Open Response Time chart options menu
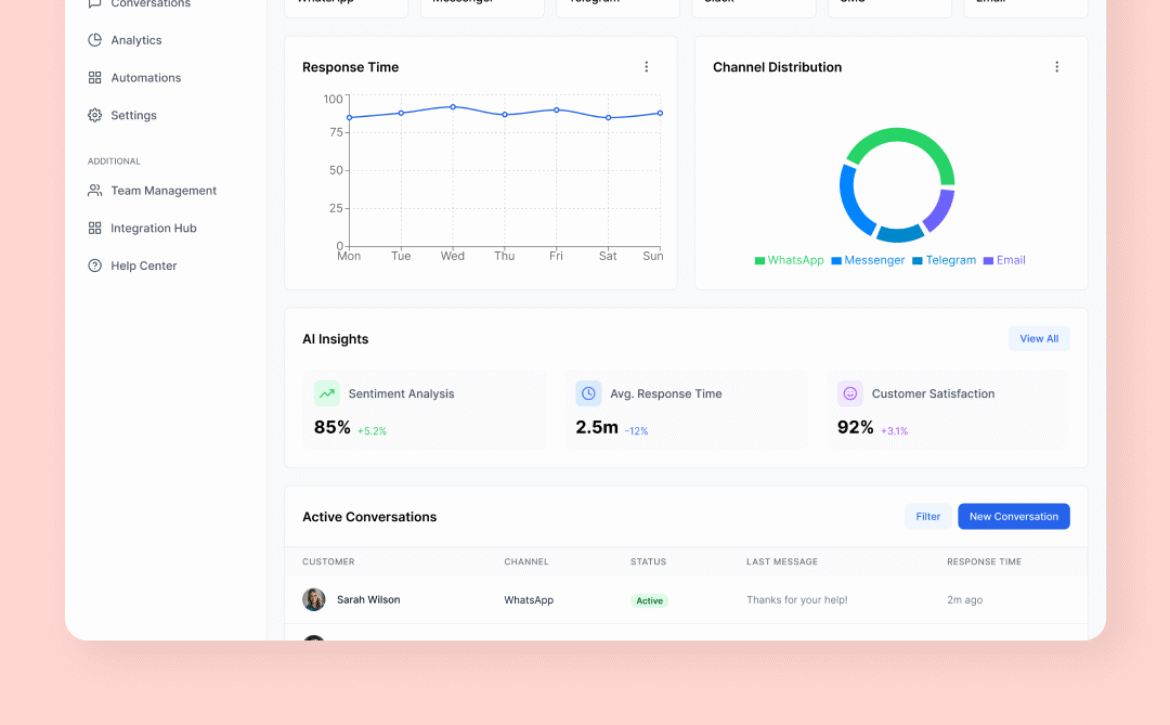The height and width of the screenshot is (725, 1170). [x=646, y=67]
